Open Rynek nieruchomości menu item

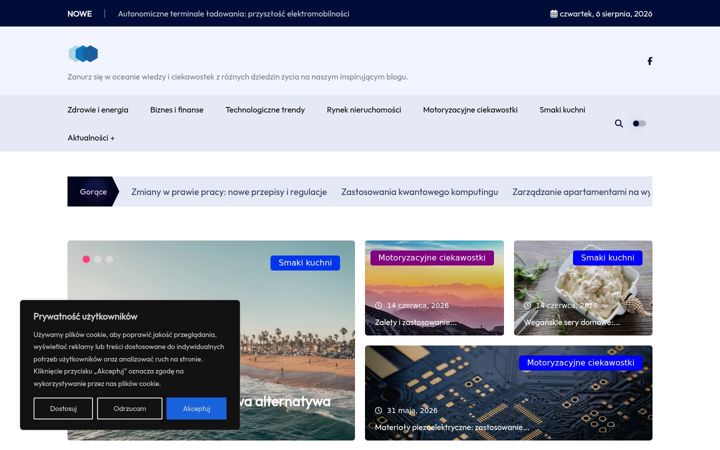(x=364, y=110)
